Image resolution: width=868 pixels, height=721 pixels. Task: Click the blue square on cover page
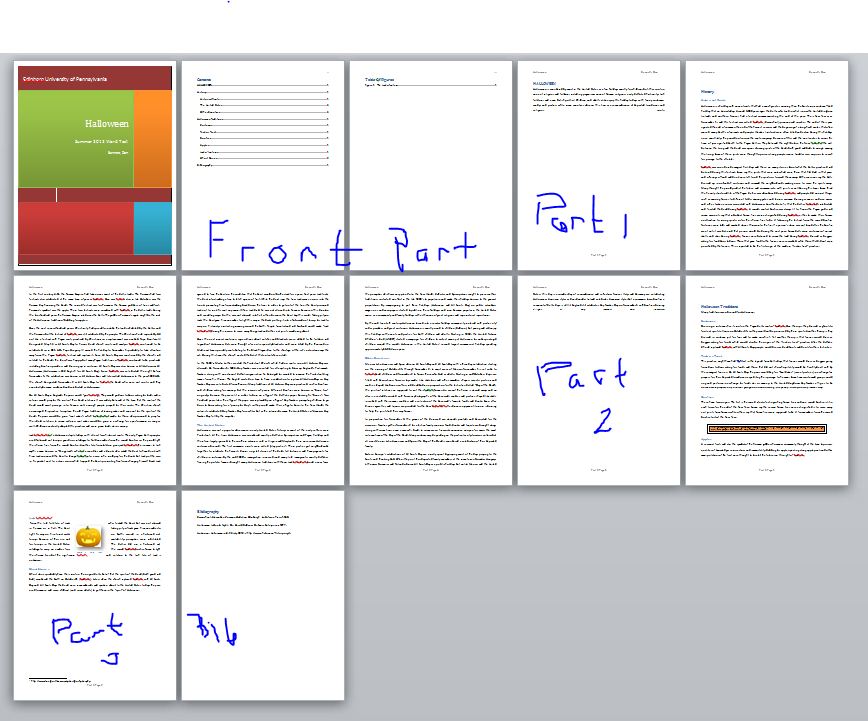pyautogui.click(x=152, y=229)
